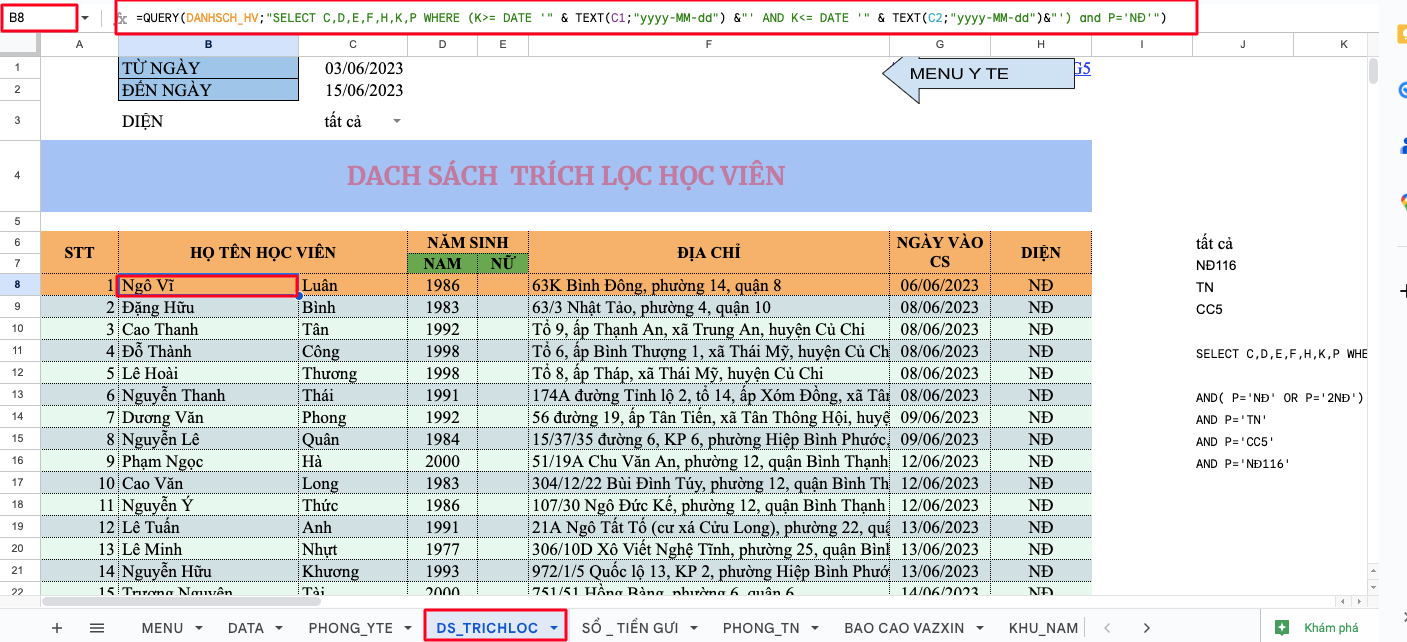
Task: Open the PHONG_TN tab options arrow
Action: 817,628
